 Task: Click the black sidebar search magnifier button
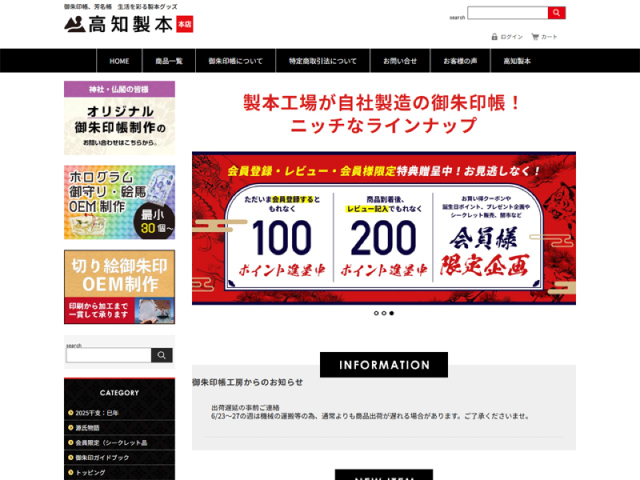(x=162, y=355)
